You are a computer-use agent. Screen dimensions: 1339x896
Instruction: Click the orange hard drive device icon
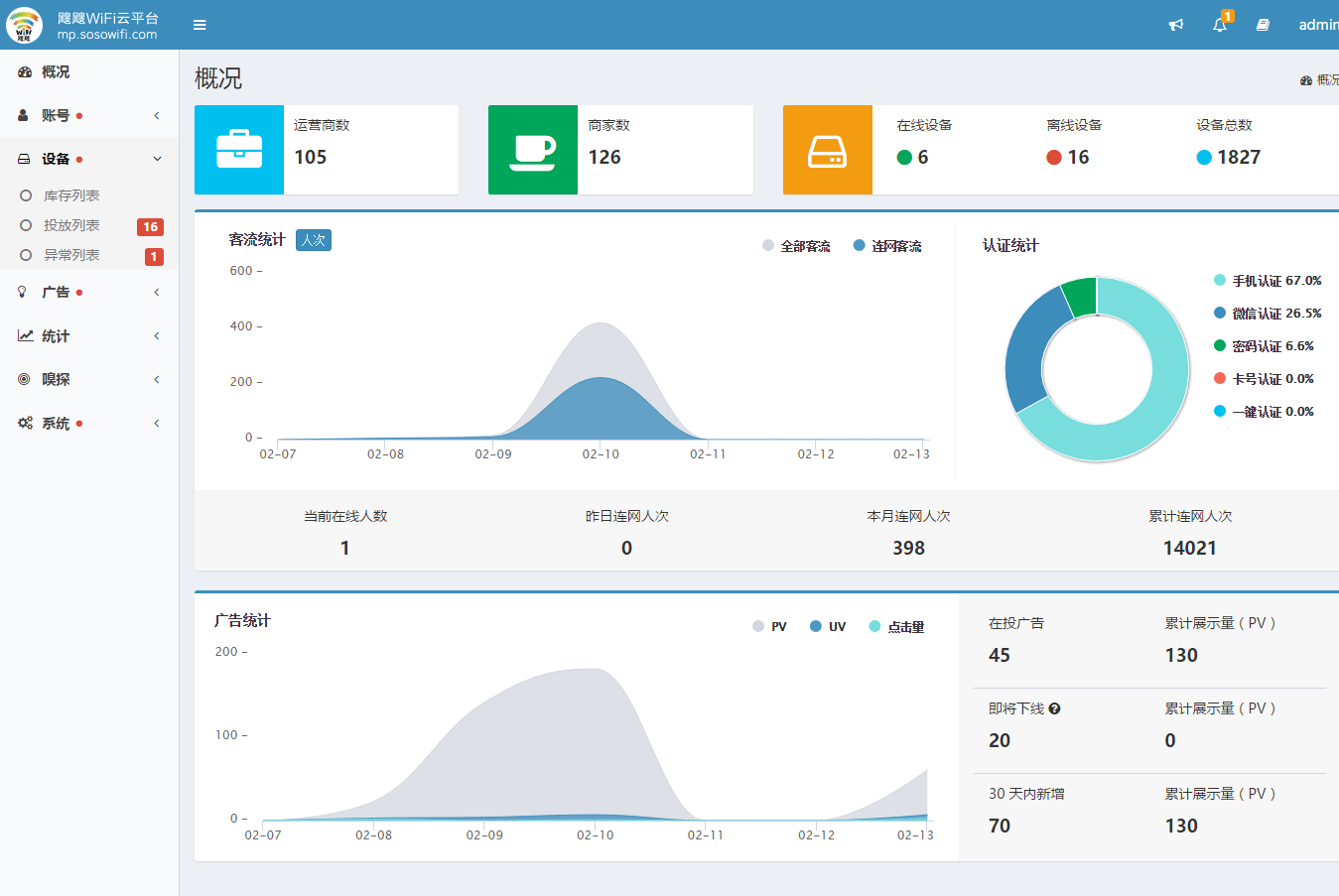(x=828, y=150)
